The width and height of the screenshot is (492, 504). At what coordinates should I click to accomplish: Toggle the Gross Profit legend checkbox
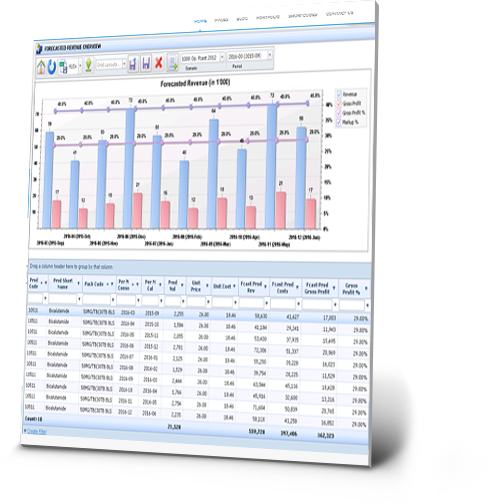339,103
